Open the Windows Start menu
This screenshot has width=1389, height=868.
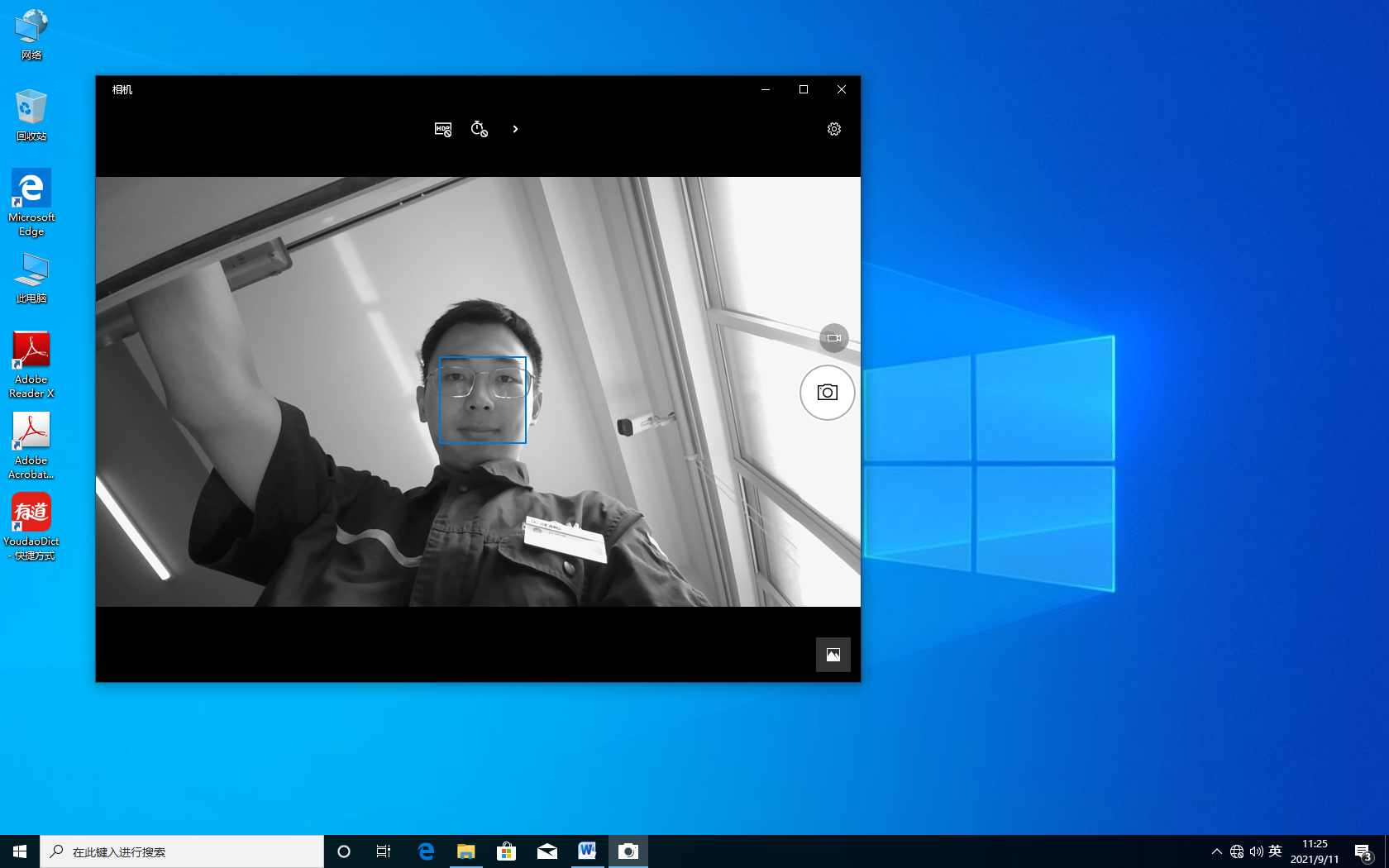pyautogui.click(x=20, y=851)
